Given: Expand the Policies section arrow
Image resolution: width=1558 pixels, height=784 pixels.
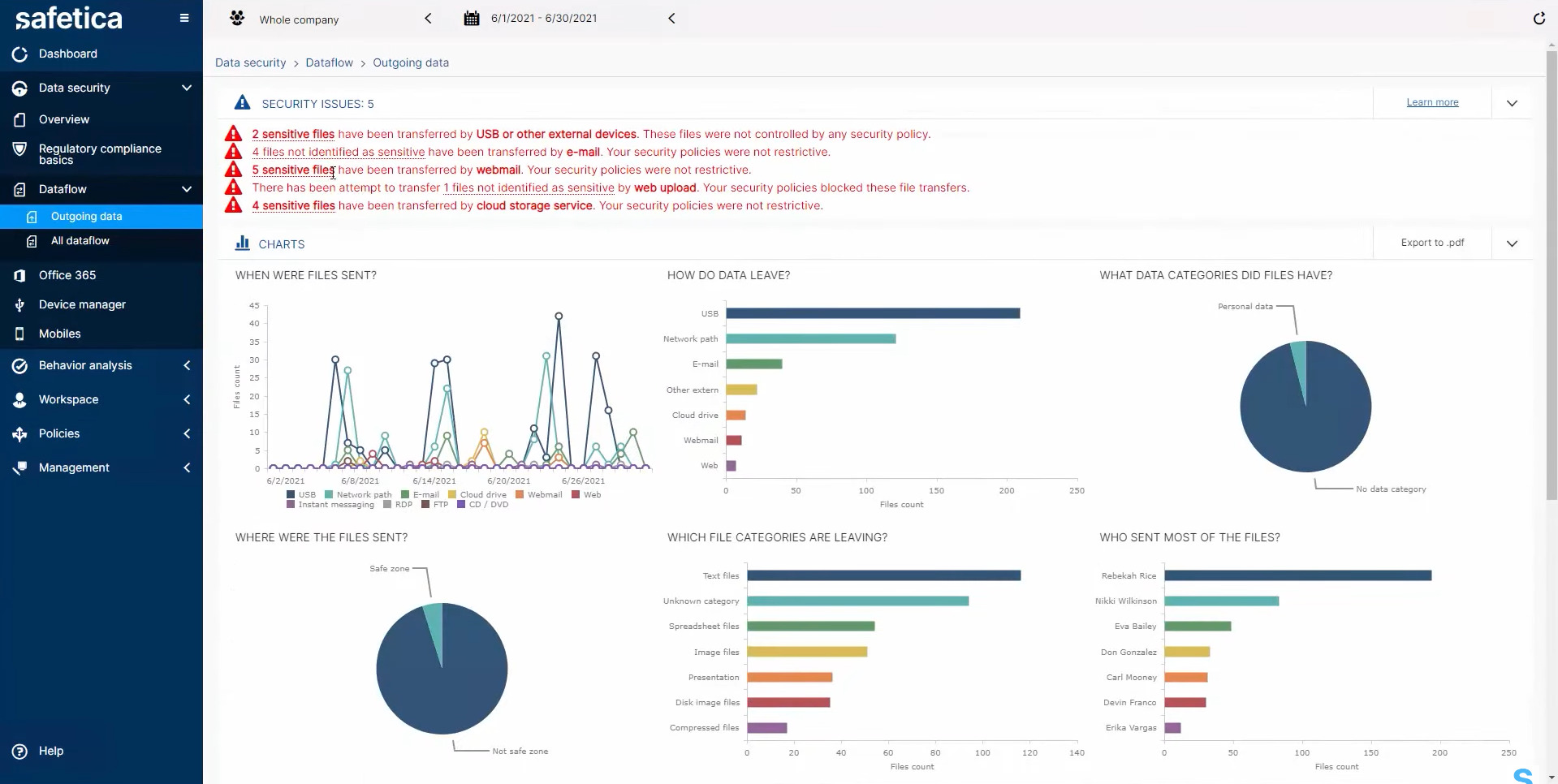Looking at the screenshot, I should tap(187, 433).
